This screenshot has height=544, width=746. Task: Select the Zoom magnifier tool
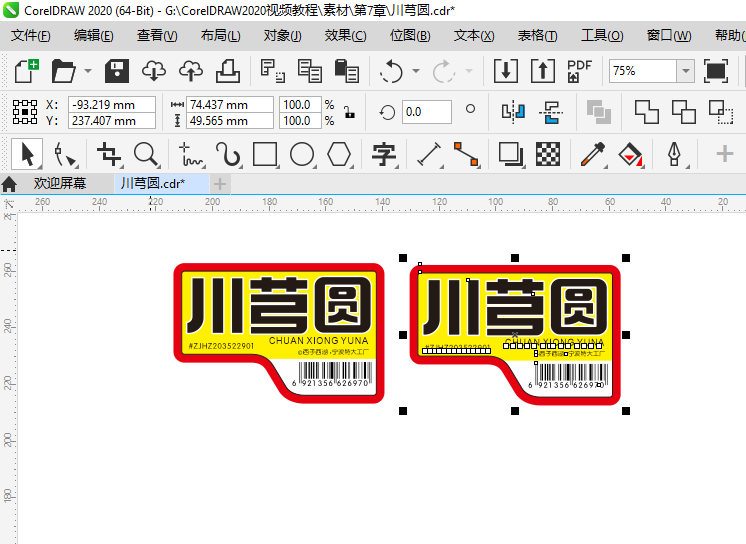[146, 154]
